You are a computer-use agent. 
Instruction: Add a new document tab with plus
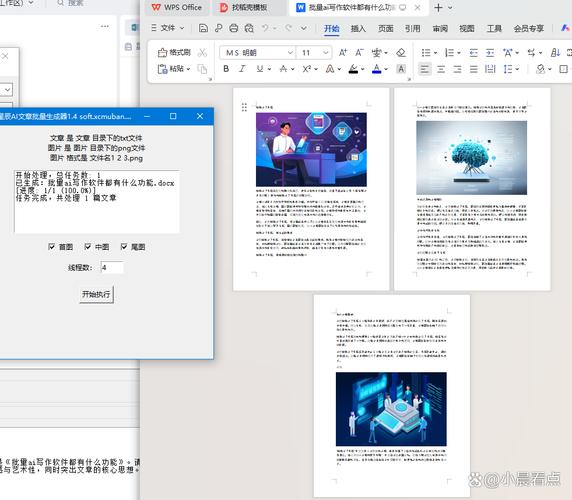point(438,8)
